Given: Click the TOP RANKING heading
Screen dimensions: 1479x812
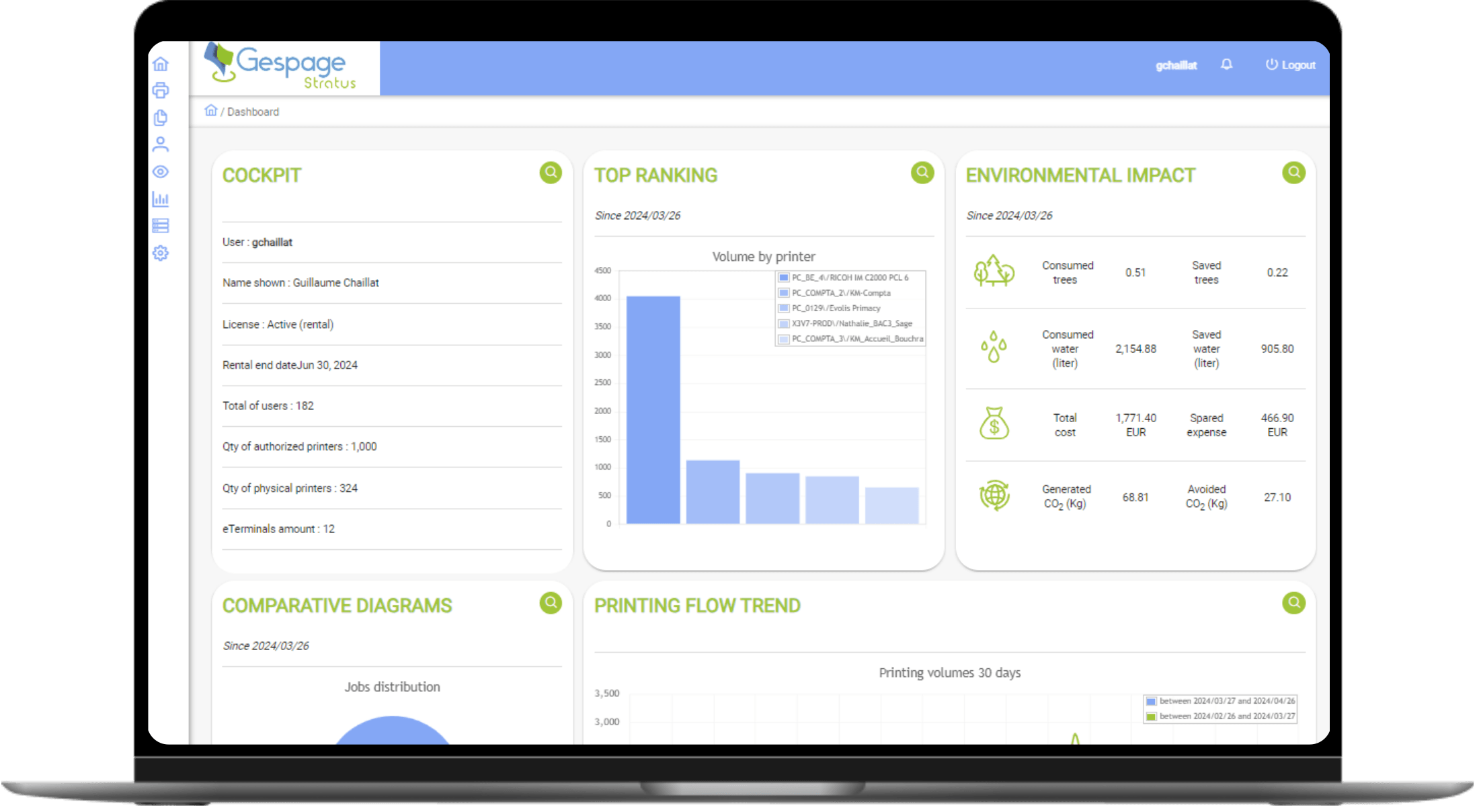Looking at the screenshot, I should click(x=655, y=175).
